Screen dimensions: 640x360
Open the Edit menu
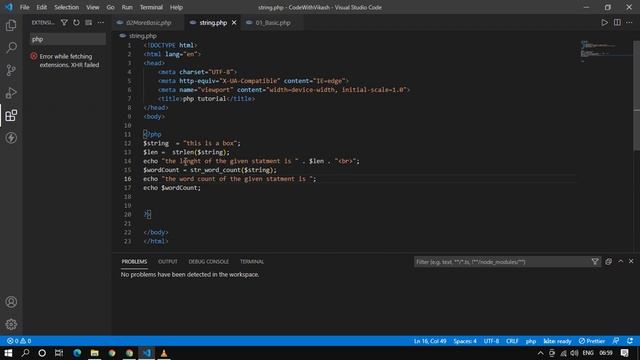42,7
